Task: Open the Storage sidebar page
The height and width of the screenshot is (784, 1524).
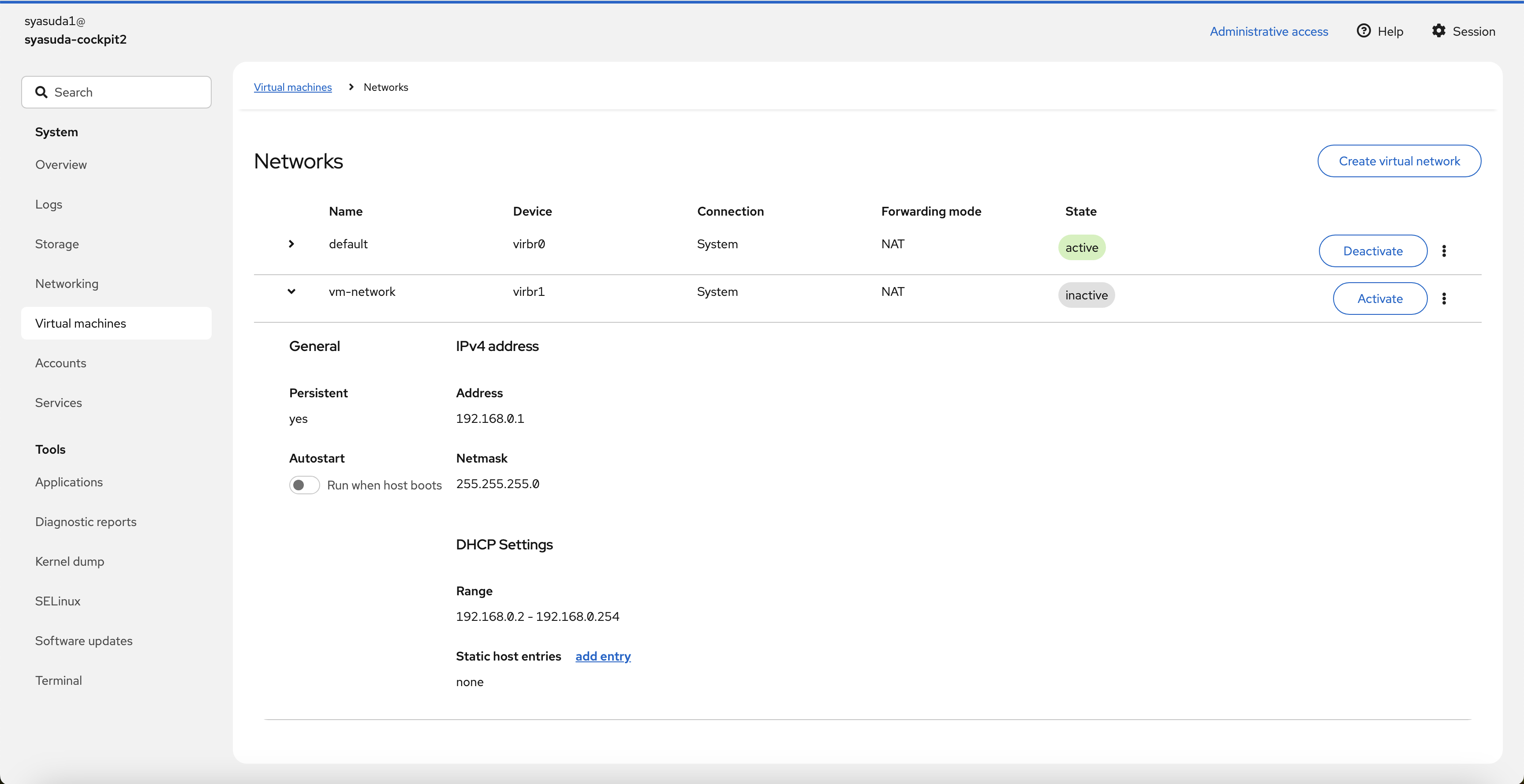Action: (57, 244)
